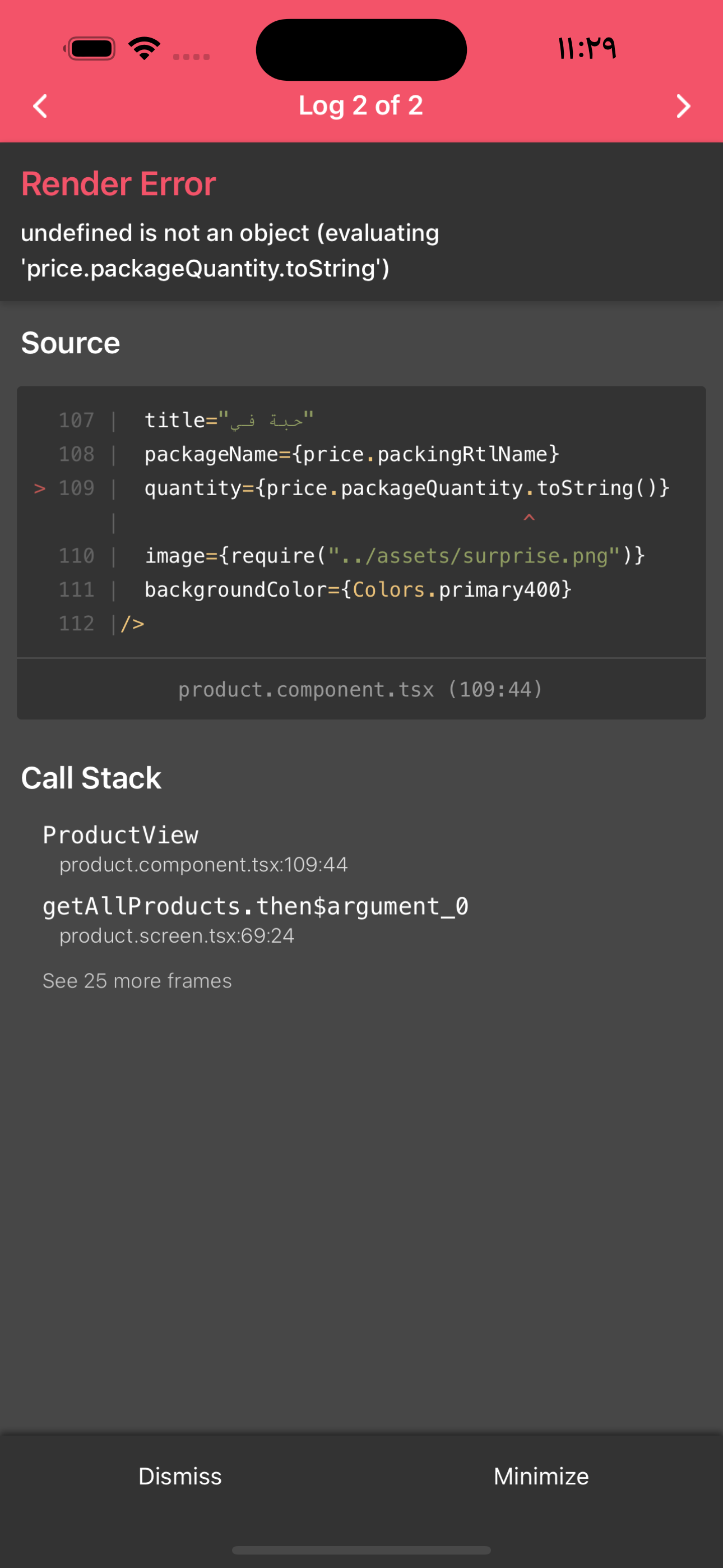Tap code line 110 image require statement

[395, 556]
